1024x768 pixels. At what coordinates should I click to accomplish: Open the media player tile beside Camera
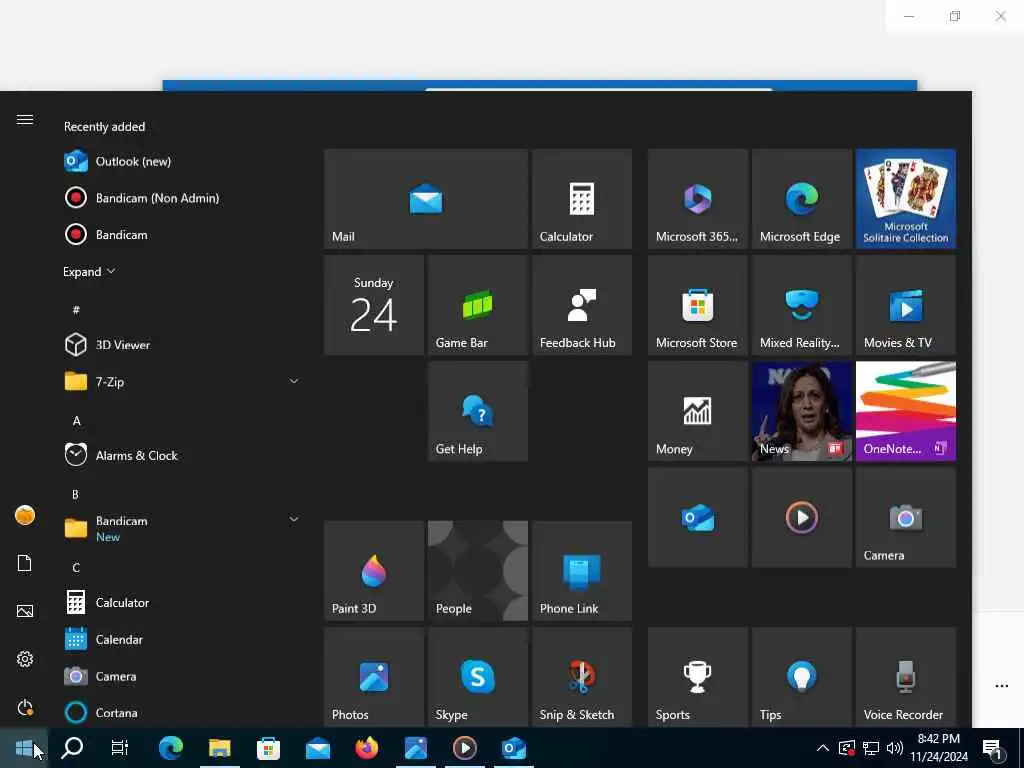tap(802, 517)
